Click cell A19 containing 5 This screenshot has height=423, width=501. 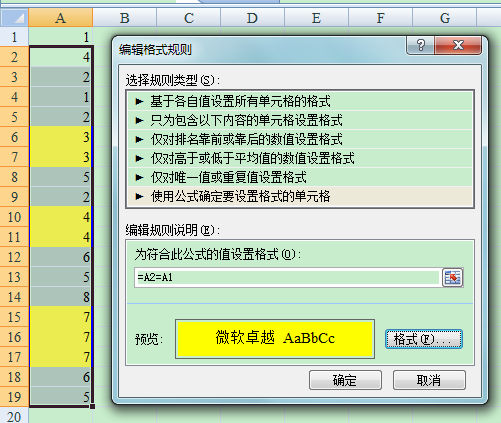[60, 397]
